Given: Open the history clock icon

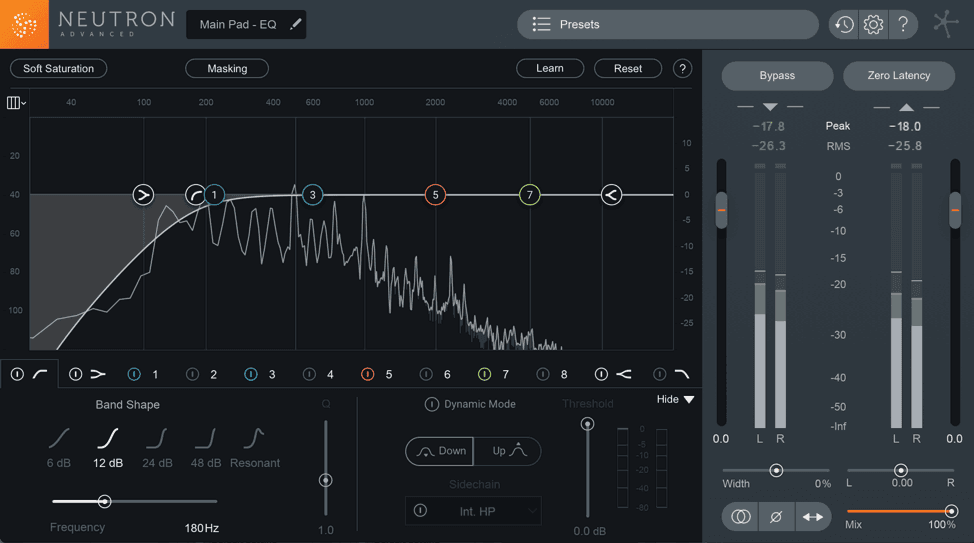Looking at the screenshot, I should (x=844, y=25).
